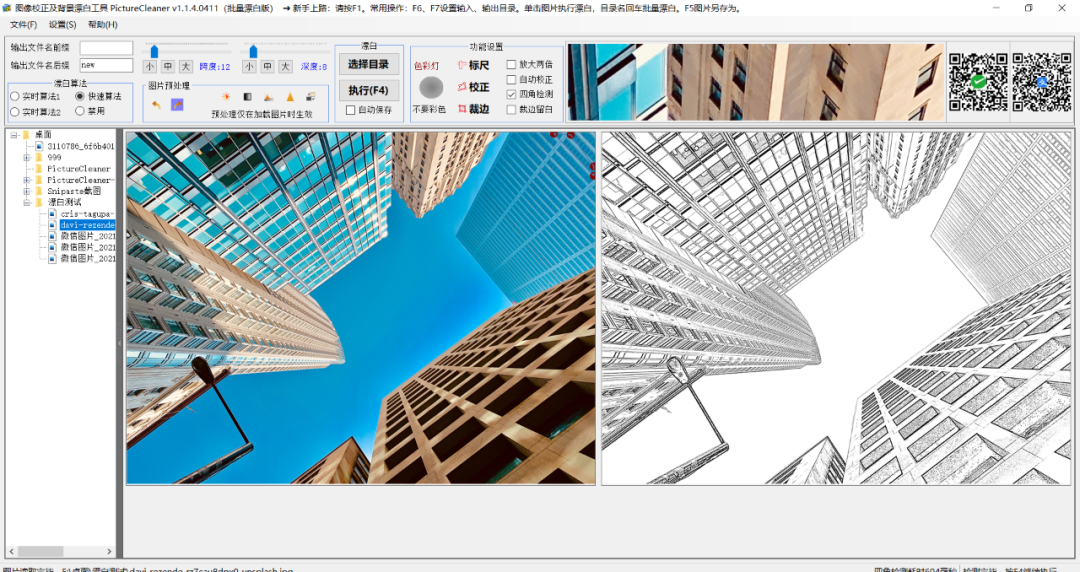
Task: Click the highlighted purple rotate icon
Action: pos(177,104)
